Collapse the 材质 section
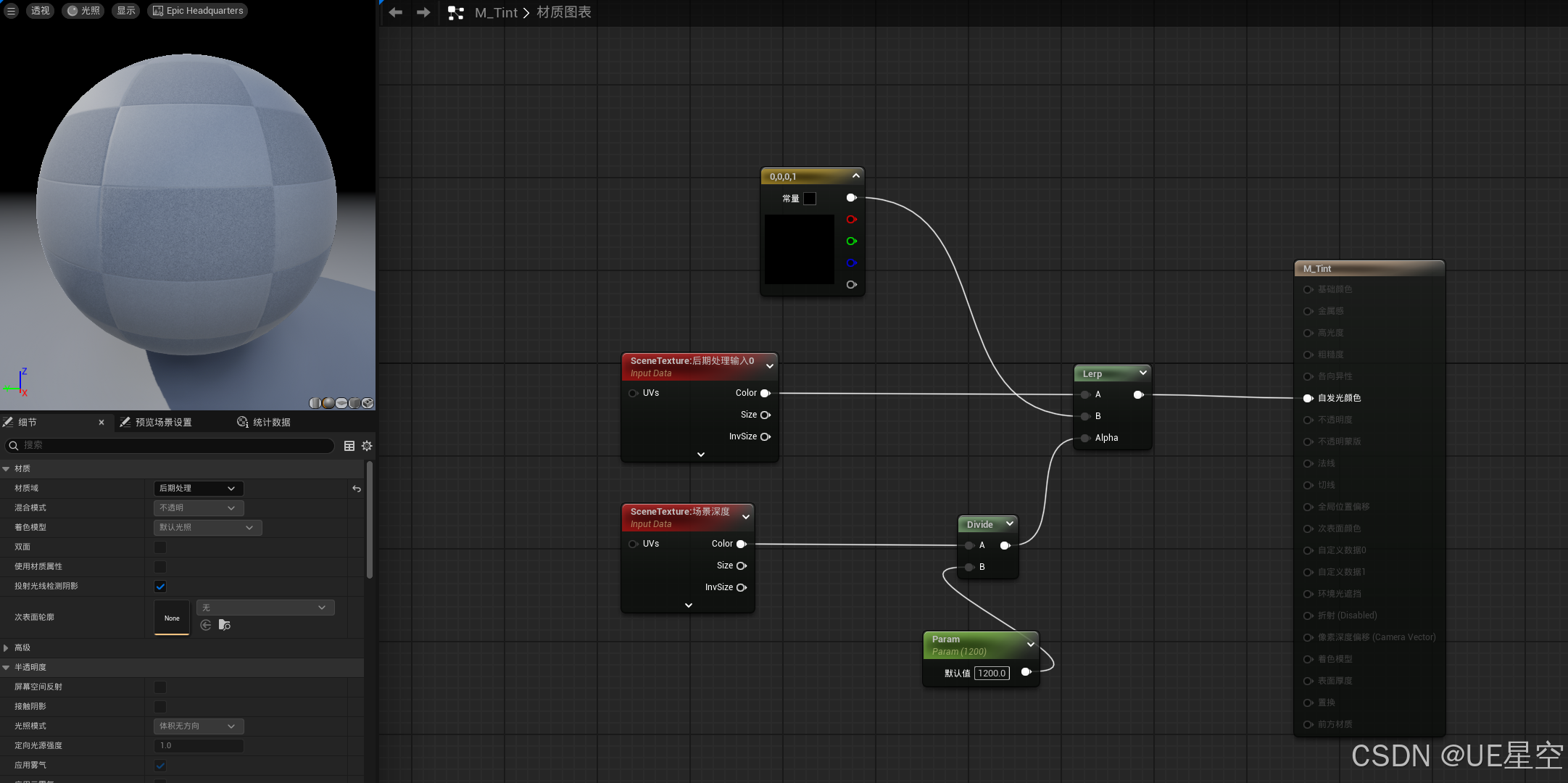Viewport: 1568px width, 783px height. click(7, 469)
